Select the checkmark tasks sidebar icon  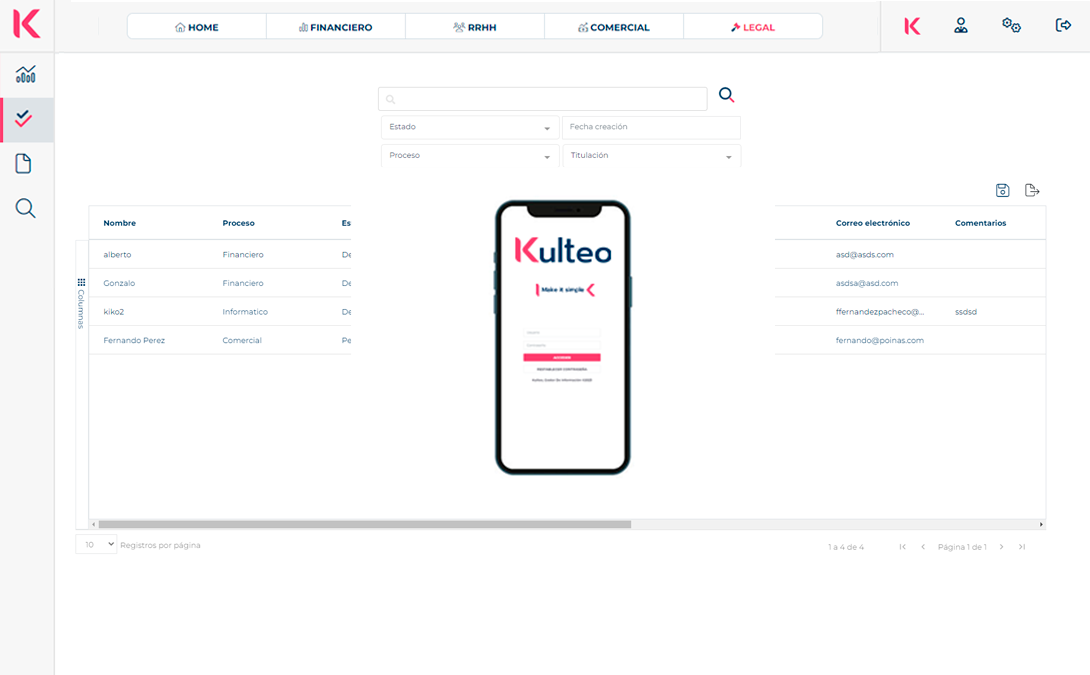[x=24, y=119]
